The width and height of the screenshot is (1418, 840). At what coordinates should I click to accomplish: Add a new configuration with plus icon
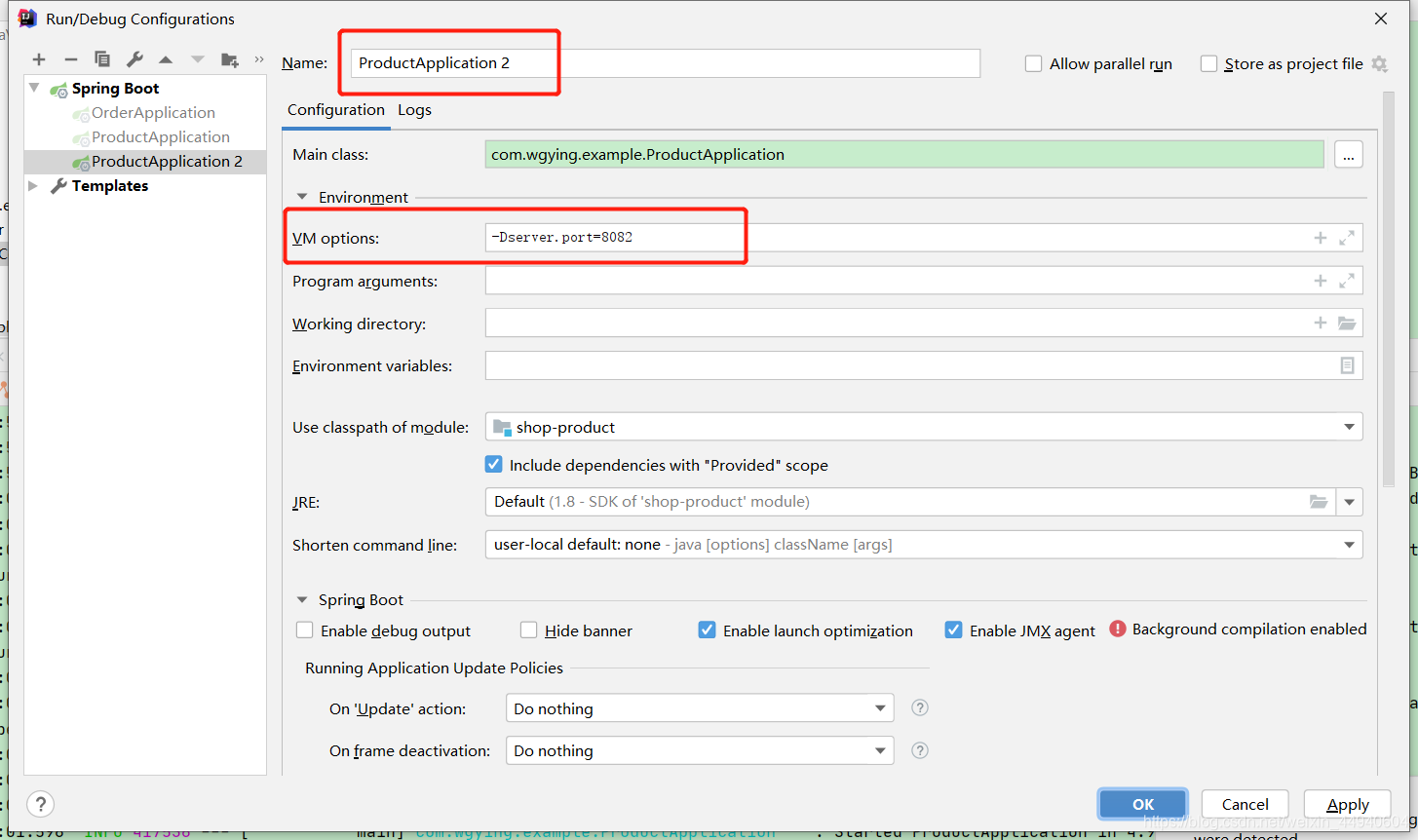point(39,60)
